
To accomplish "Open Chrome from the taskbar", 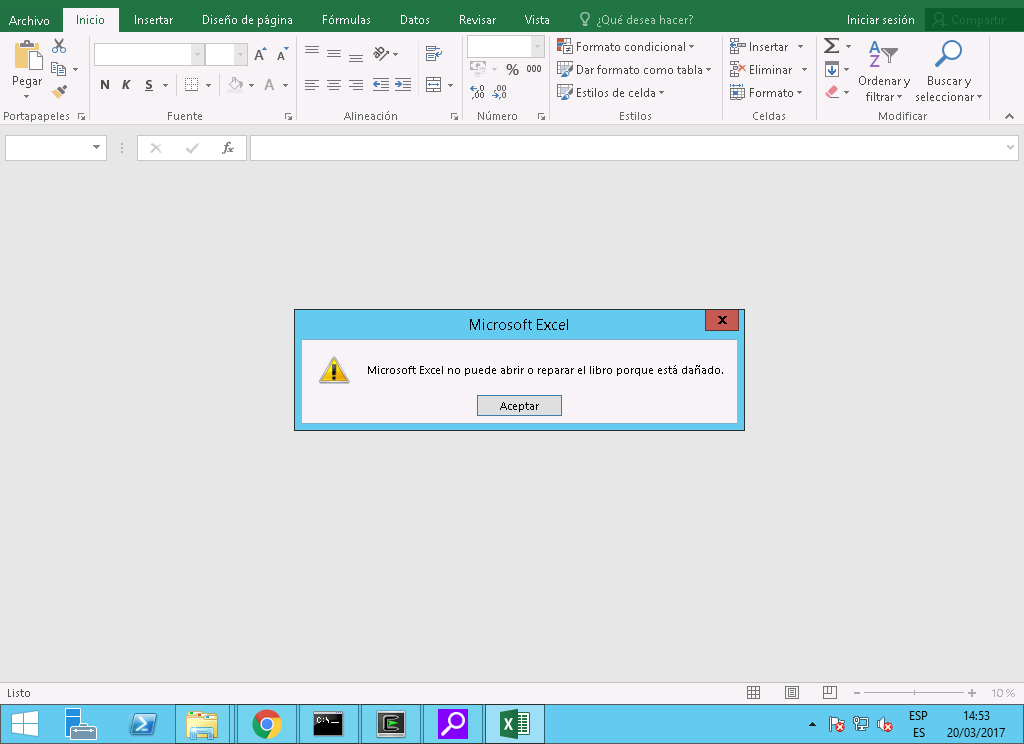I will click(x=266, y=724).
